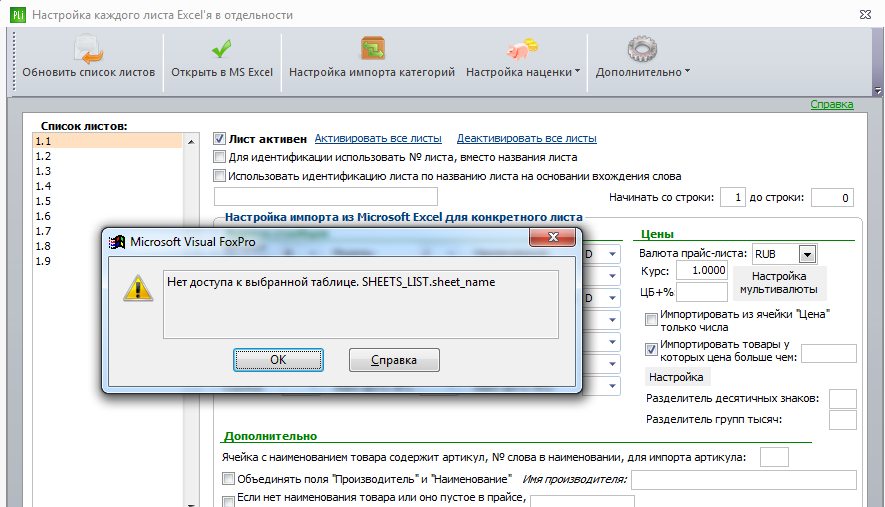The height and width of the screenshot is (507, 885).
Task: Click the warning icon in FoxPro dialog
Action: point(138,288)
